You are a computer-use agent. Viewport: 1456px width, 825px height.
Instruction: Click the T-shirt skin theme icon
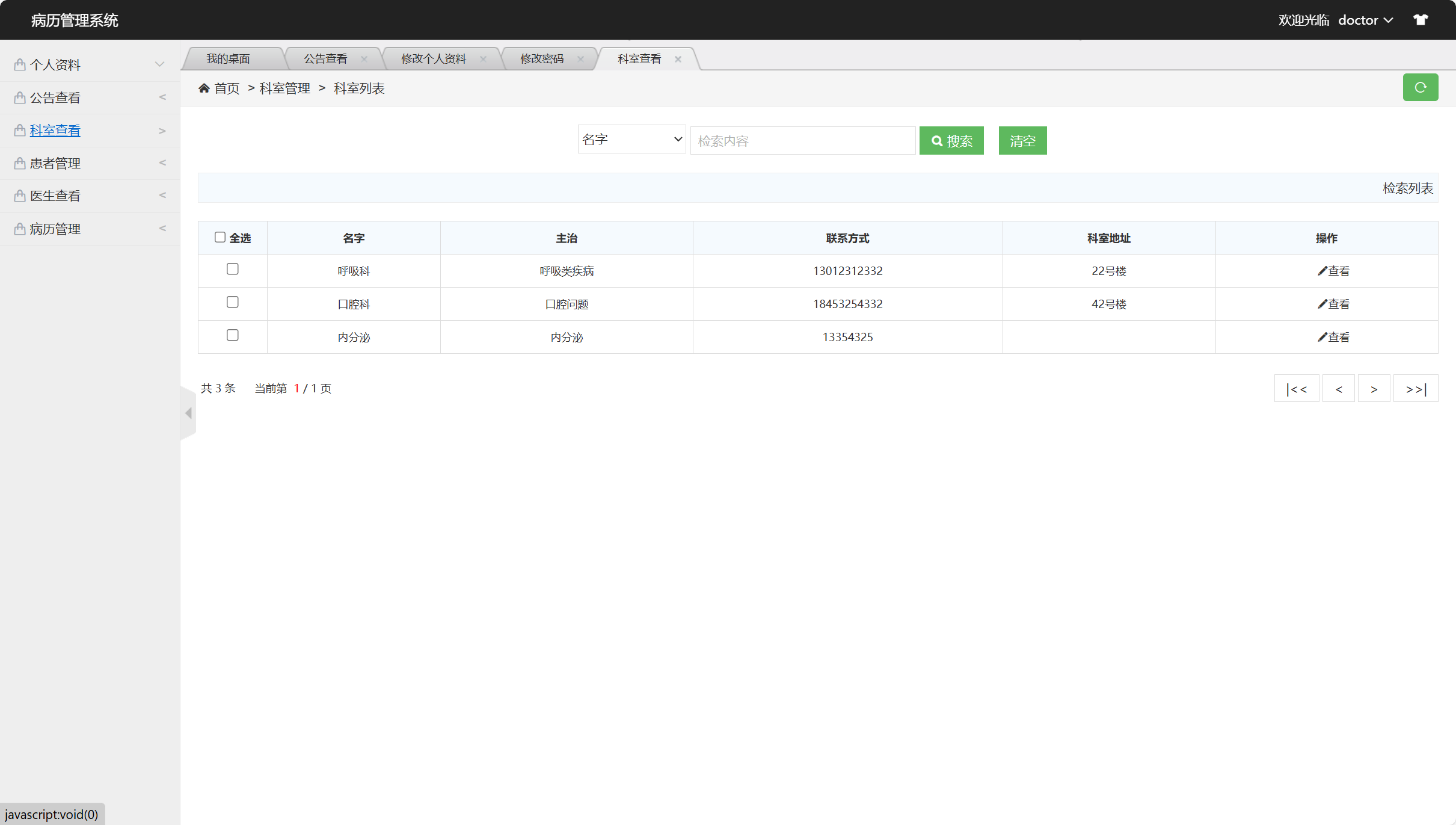click(x=1421, y=20)
